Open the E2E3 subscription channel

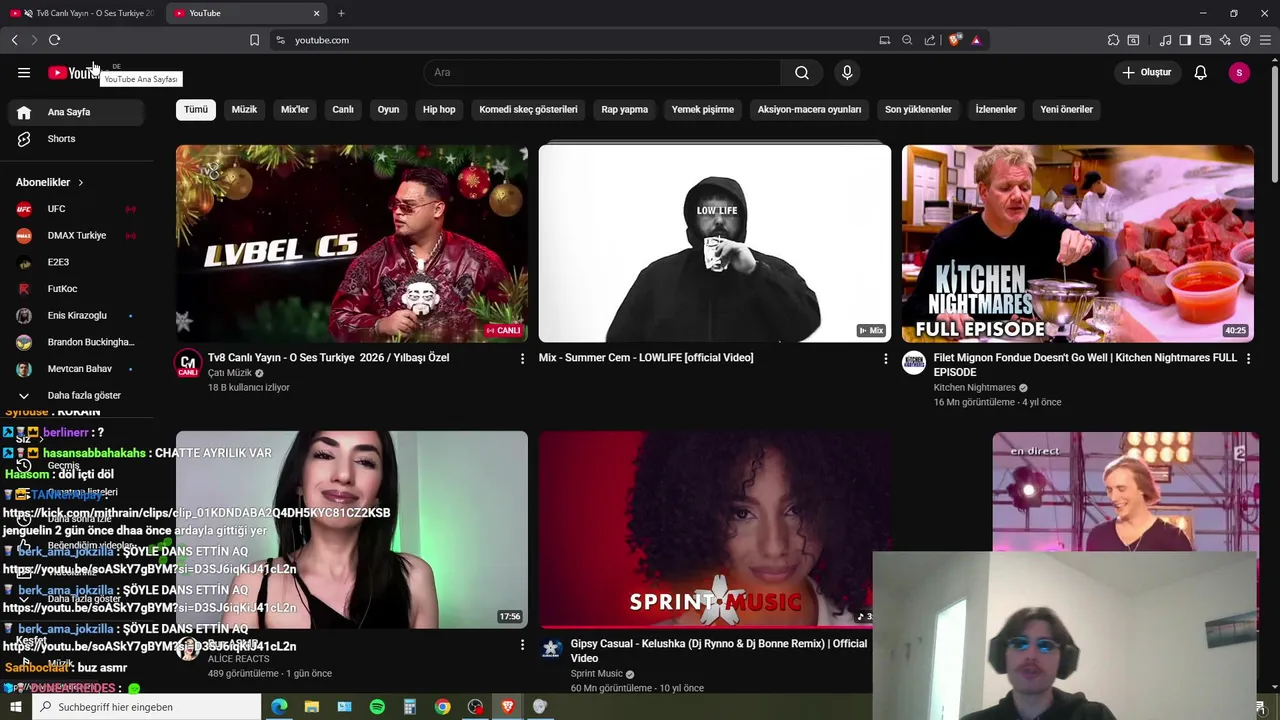(76, 262)
